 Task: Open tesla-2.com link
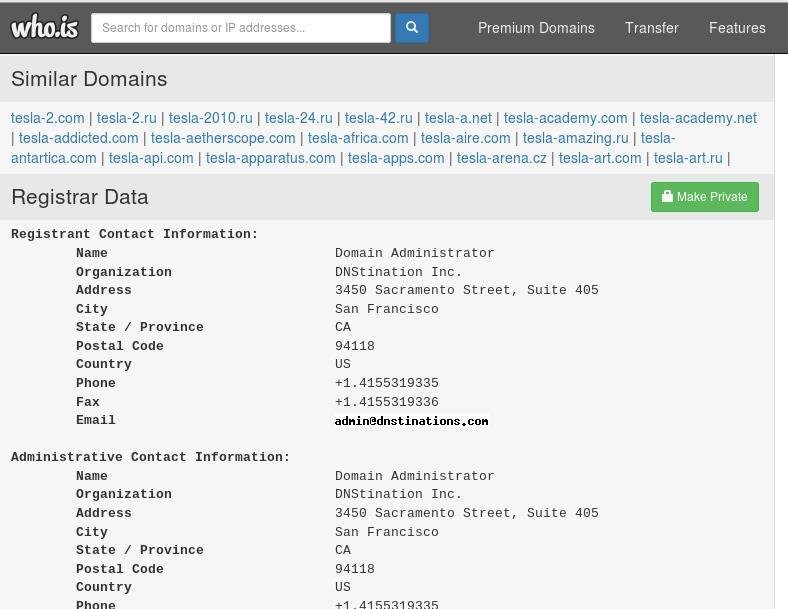click(48, 118)
